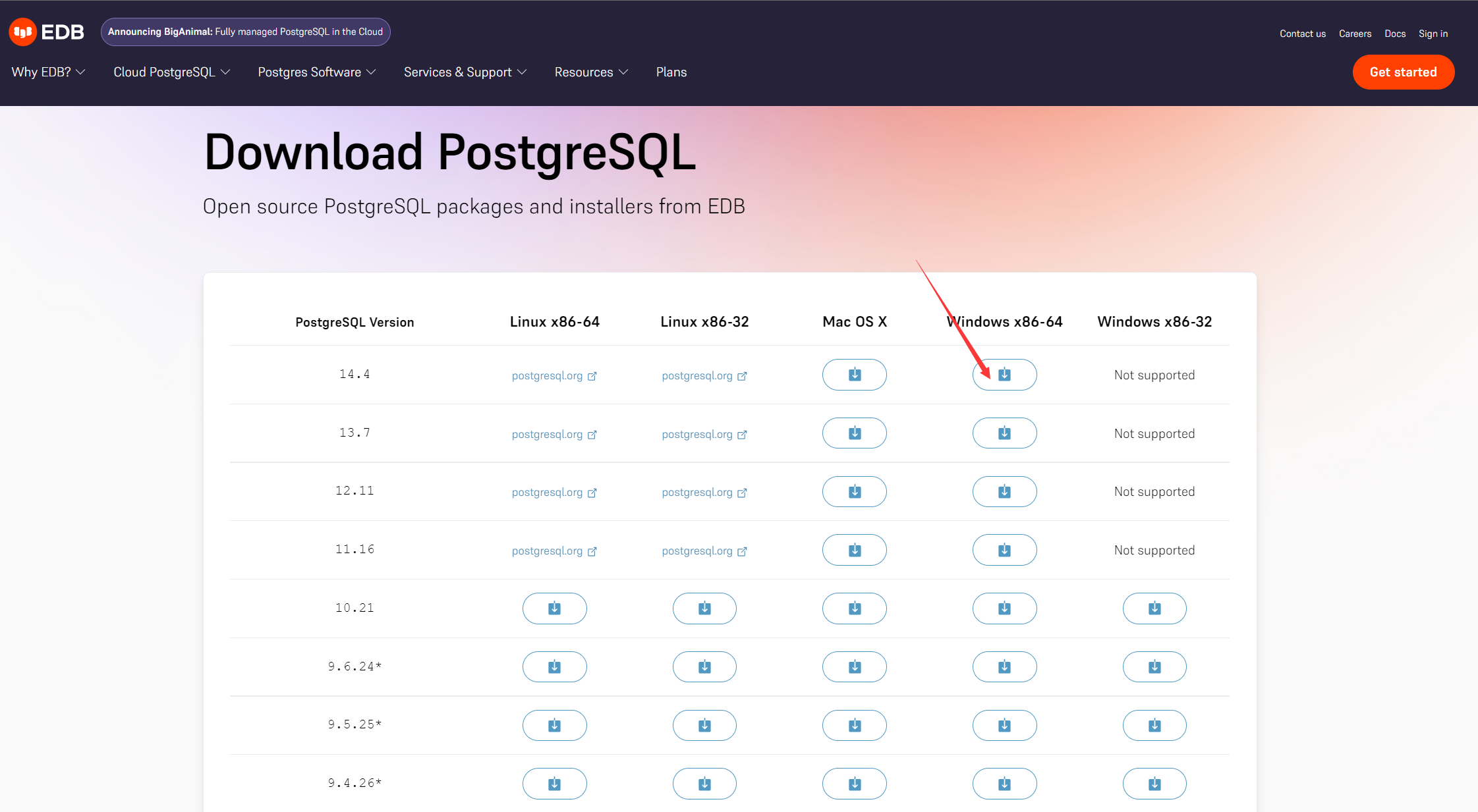Download PostgreSQL 13.7 for Mac OS X
Screen dimensions: 1478x812
(854, 433)
